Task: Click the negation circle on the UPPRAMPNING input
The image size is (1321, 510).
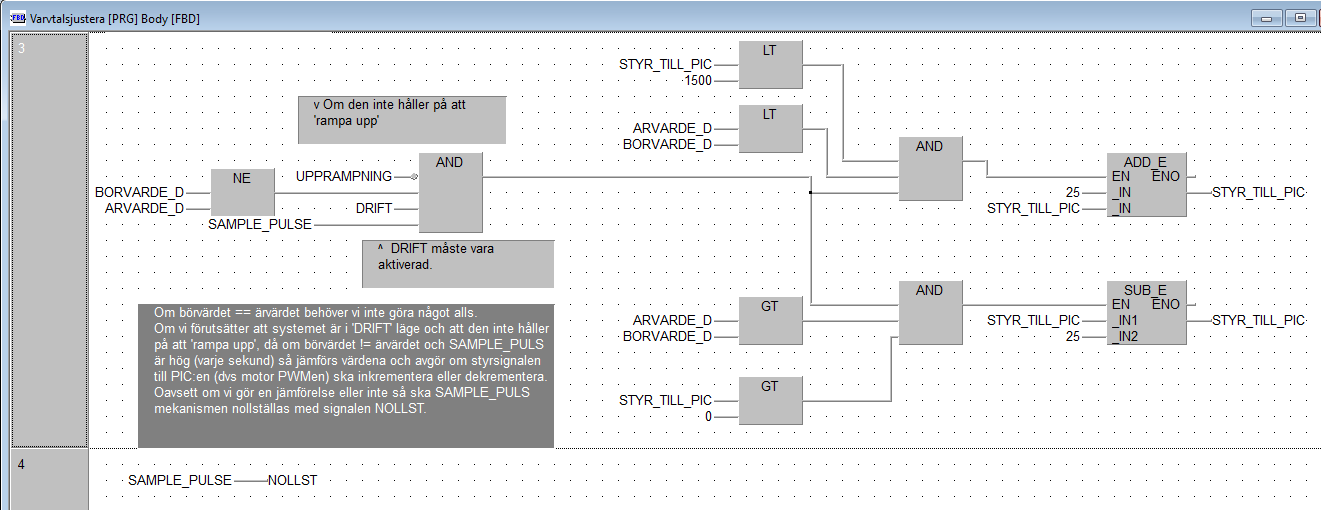Action: click(x=412, y=176)
